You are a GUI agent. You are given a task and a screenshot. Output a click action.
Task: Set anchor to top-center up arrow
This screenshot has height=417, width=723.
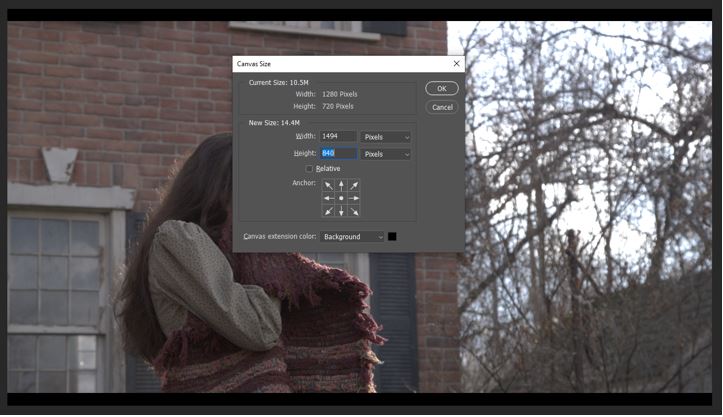(341, 185)
